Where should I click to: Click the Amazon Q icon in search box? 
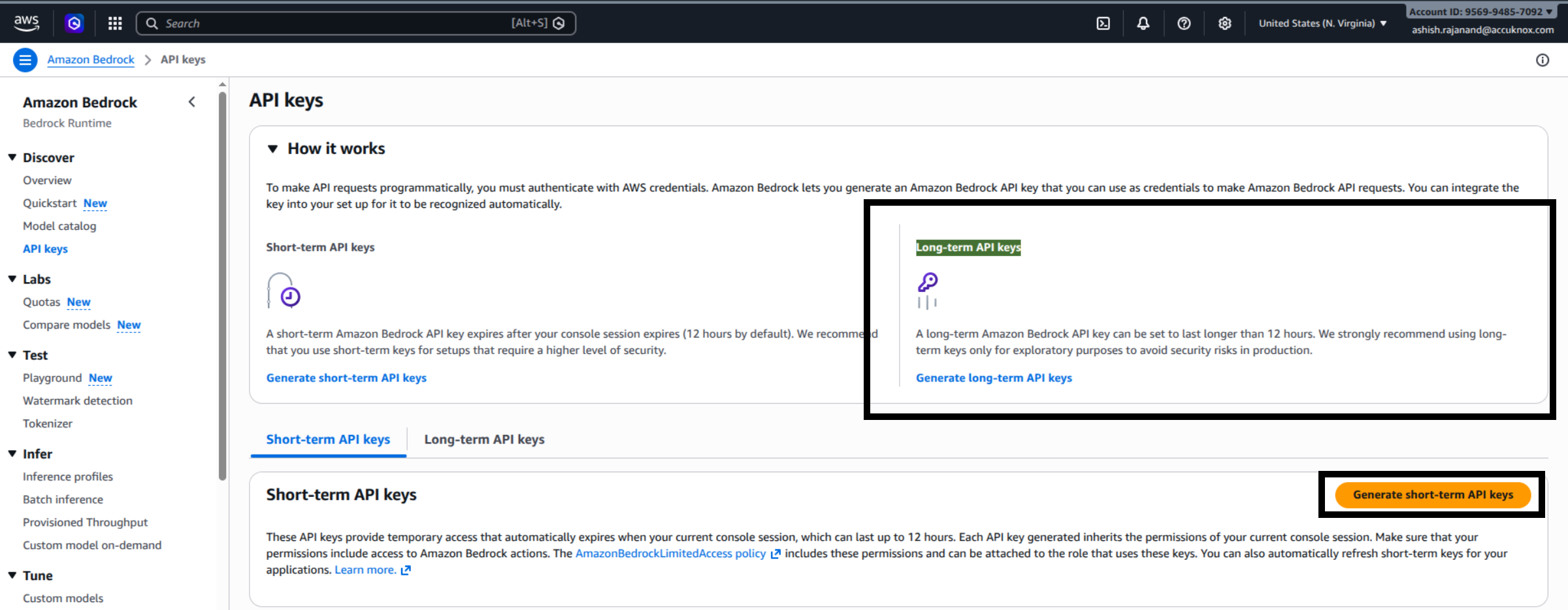[559, 24]
